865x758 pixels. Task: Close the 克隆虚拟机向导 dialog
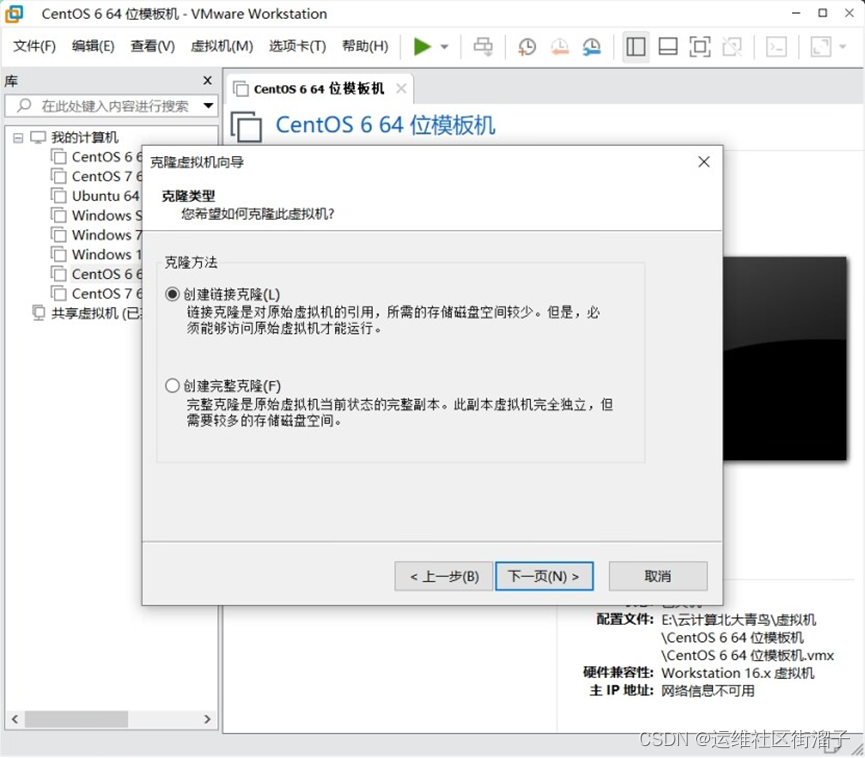point(704,162)
